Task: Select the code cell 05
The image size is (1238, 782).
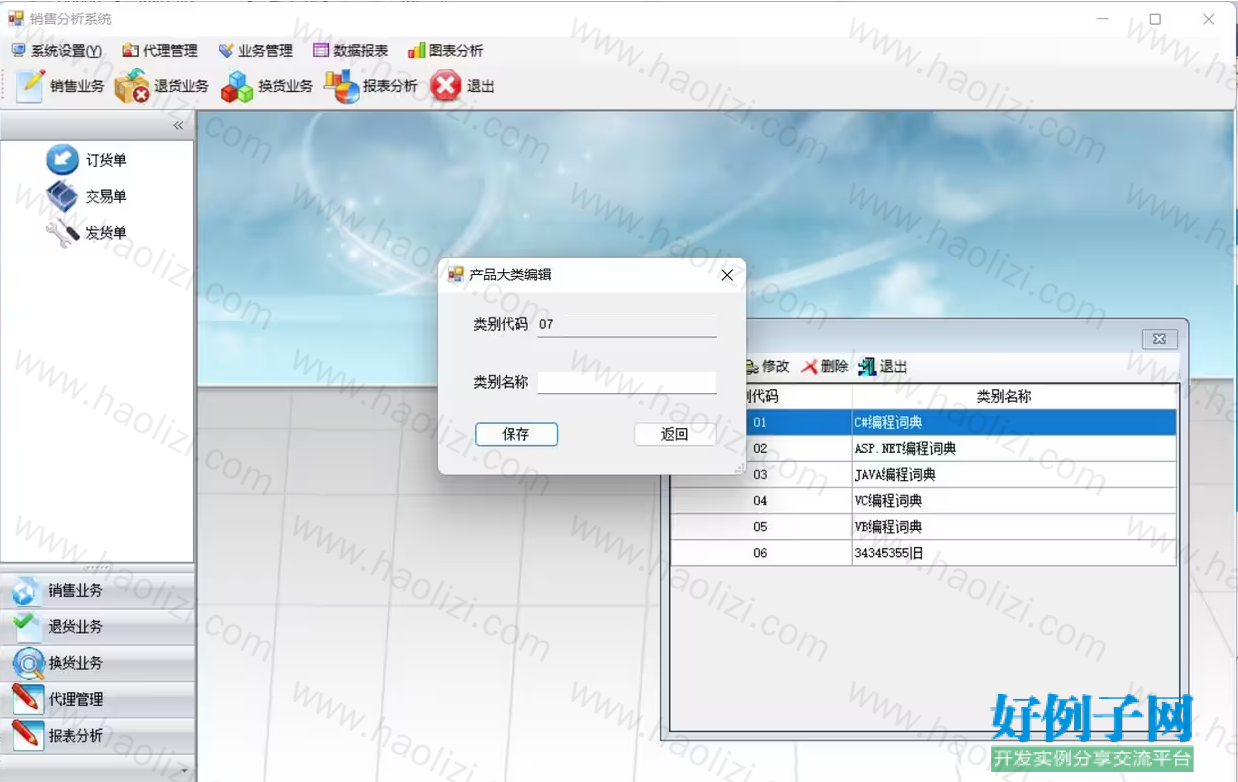Action: pos(761,526)
